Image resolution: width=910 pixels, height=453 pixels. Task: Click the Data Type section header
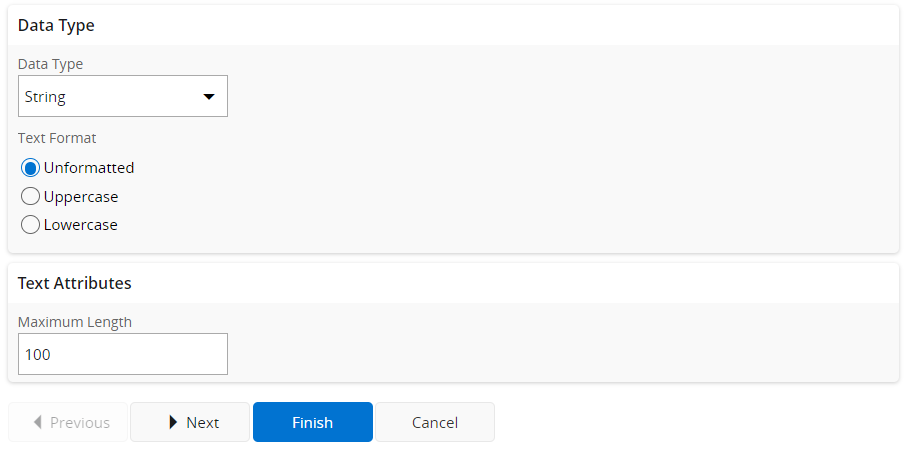[x=56, y=25]
